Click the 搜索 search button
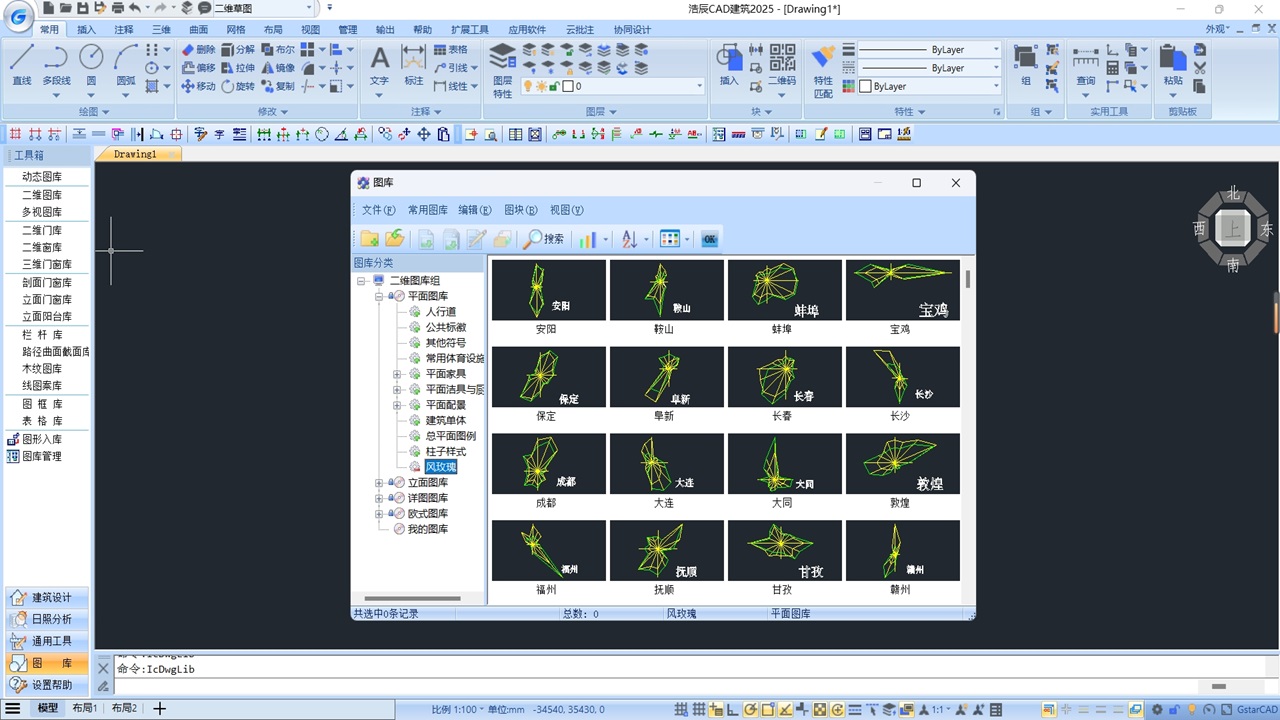Image resolution: width=1280 pixels, height=720 pixels. pos(544,239)
